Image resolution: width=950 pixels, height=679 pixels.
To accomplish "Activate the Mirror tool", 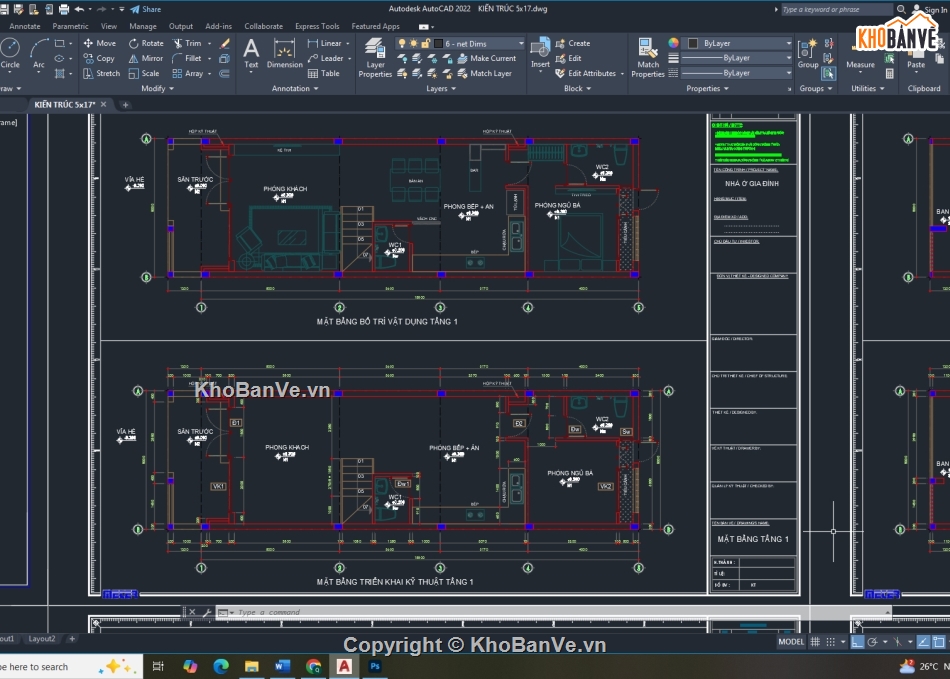I will click(145, 58).
